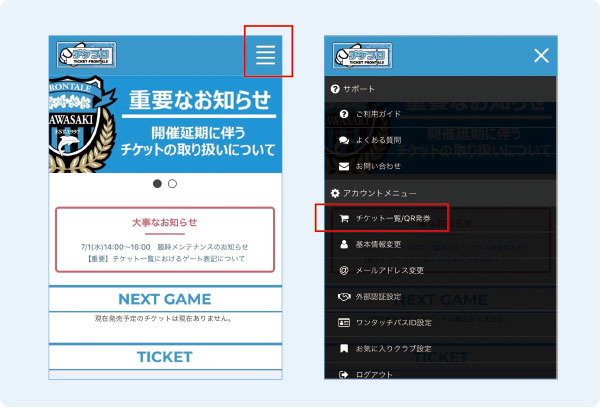Select the second carousel dot indicator

pos(173,184)
